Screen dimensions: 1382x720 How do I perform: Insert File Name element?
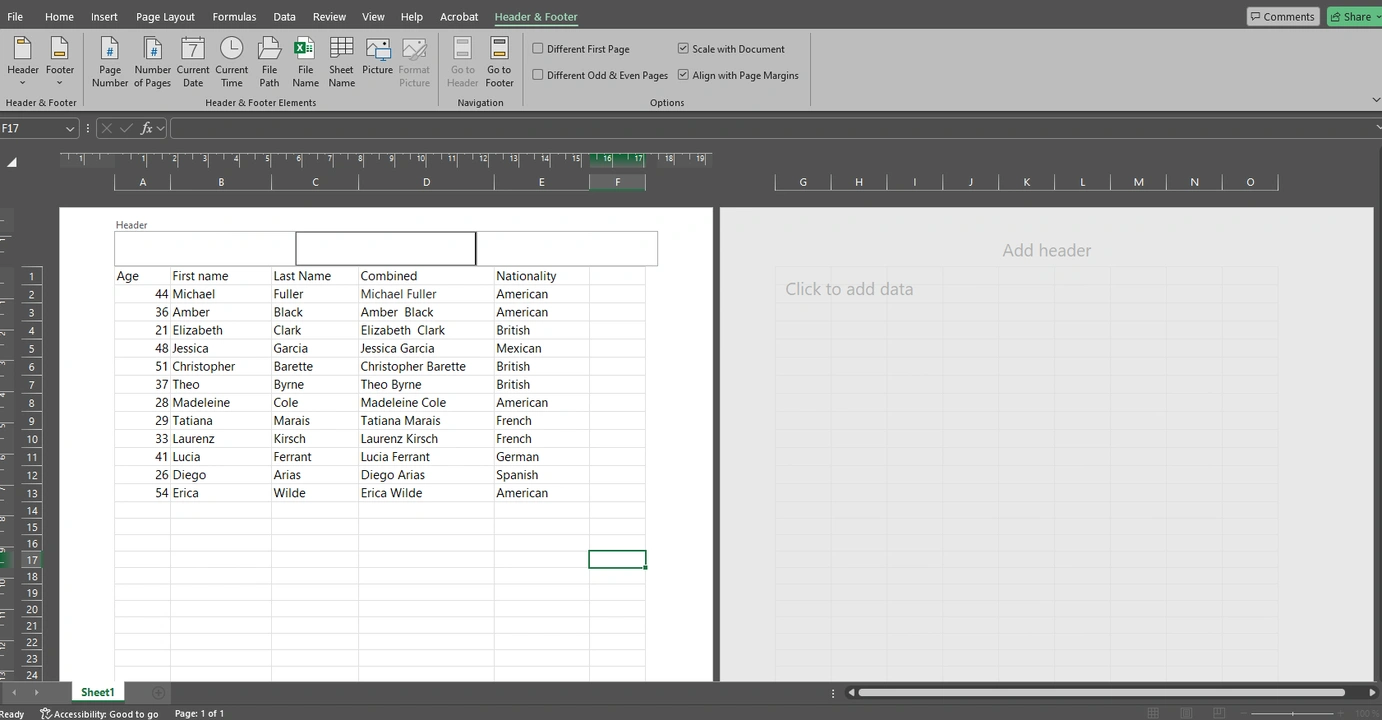(x=305, y=62)
